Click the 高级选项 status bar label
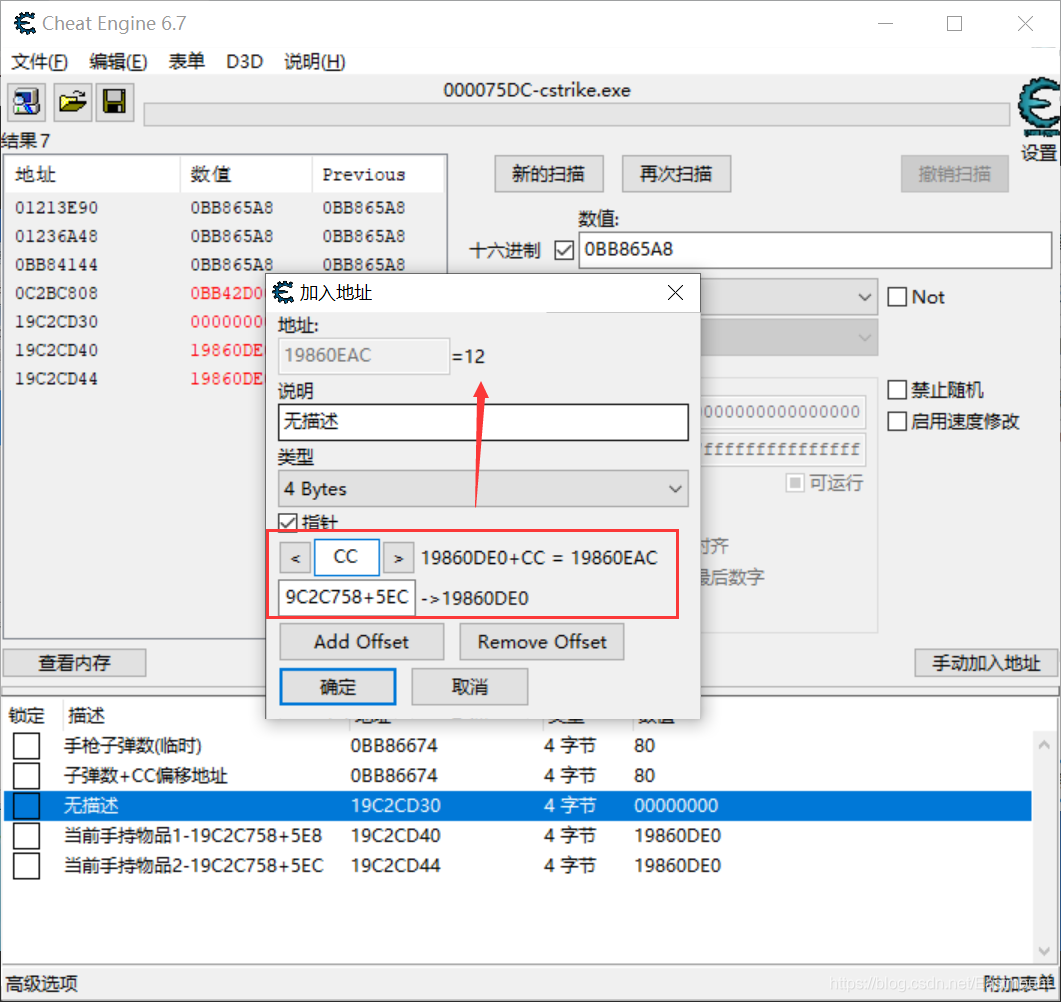Image resolution: width=1061 pixels, height=1002 pixels. tap(42, 984)
